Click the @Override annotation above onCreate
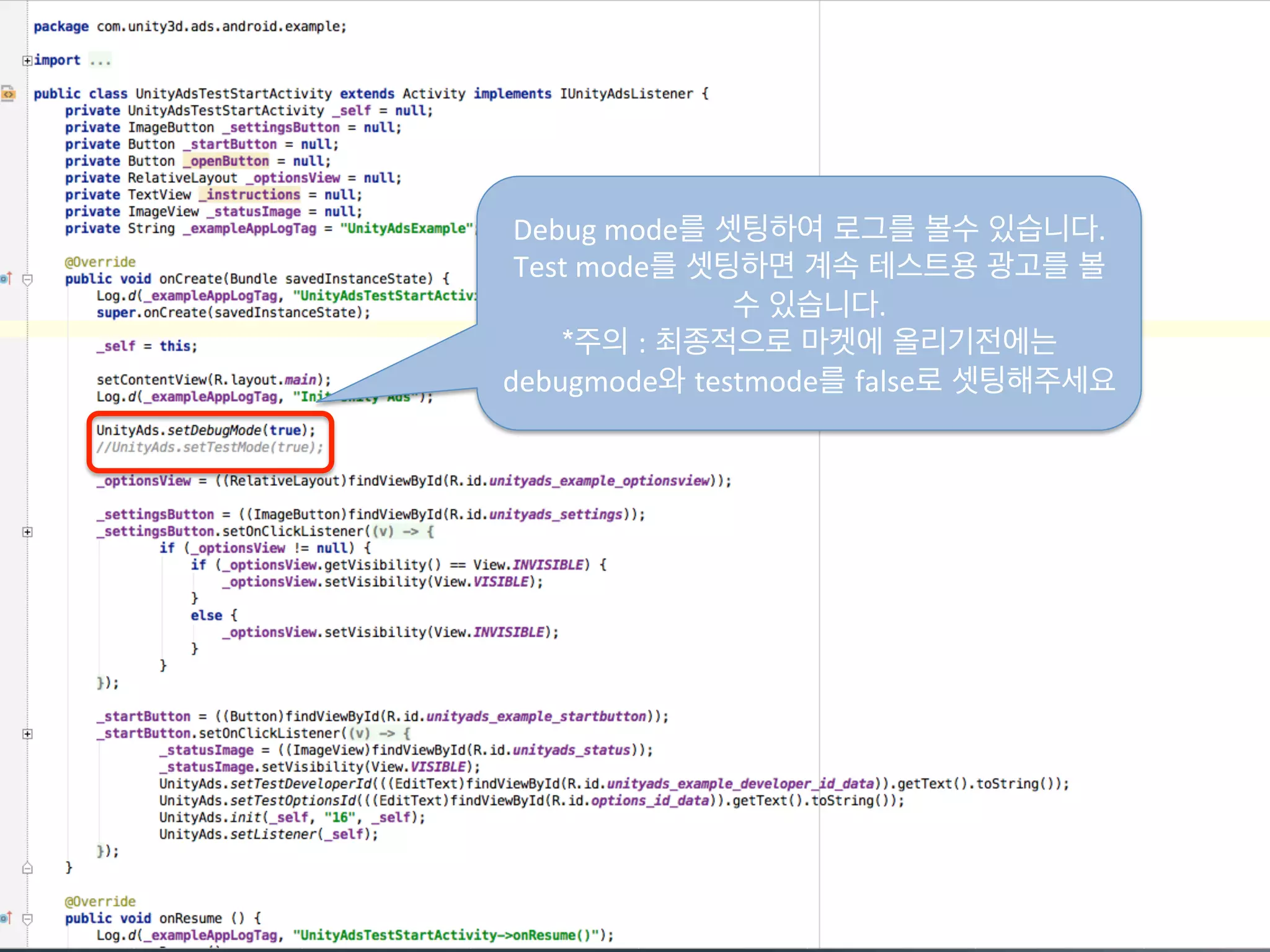The image size is (1270, 952). tap(100, 262)
